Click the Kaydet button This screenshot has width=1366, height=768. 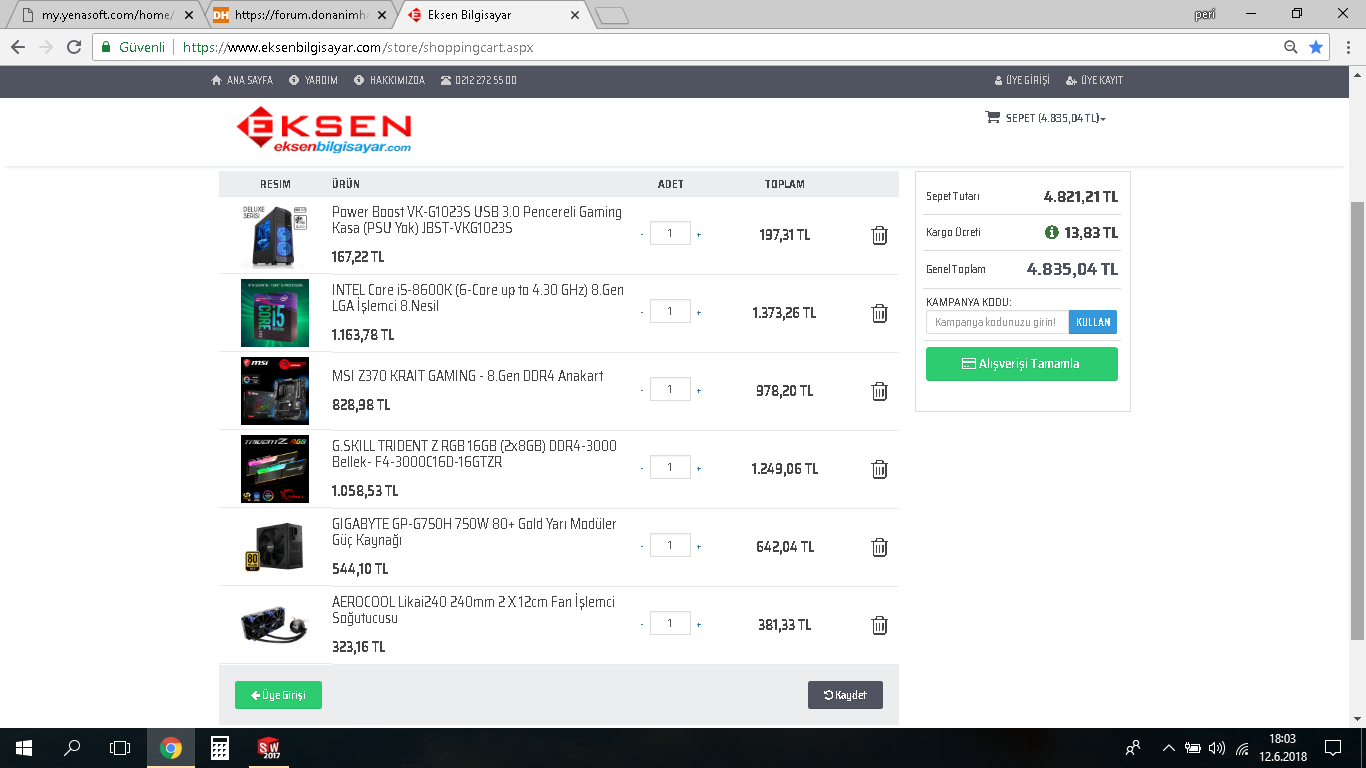[845, 695]
